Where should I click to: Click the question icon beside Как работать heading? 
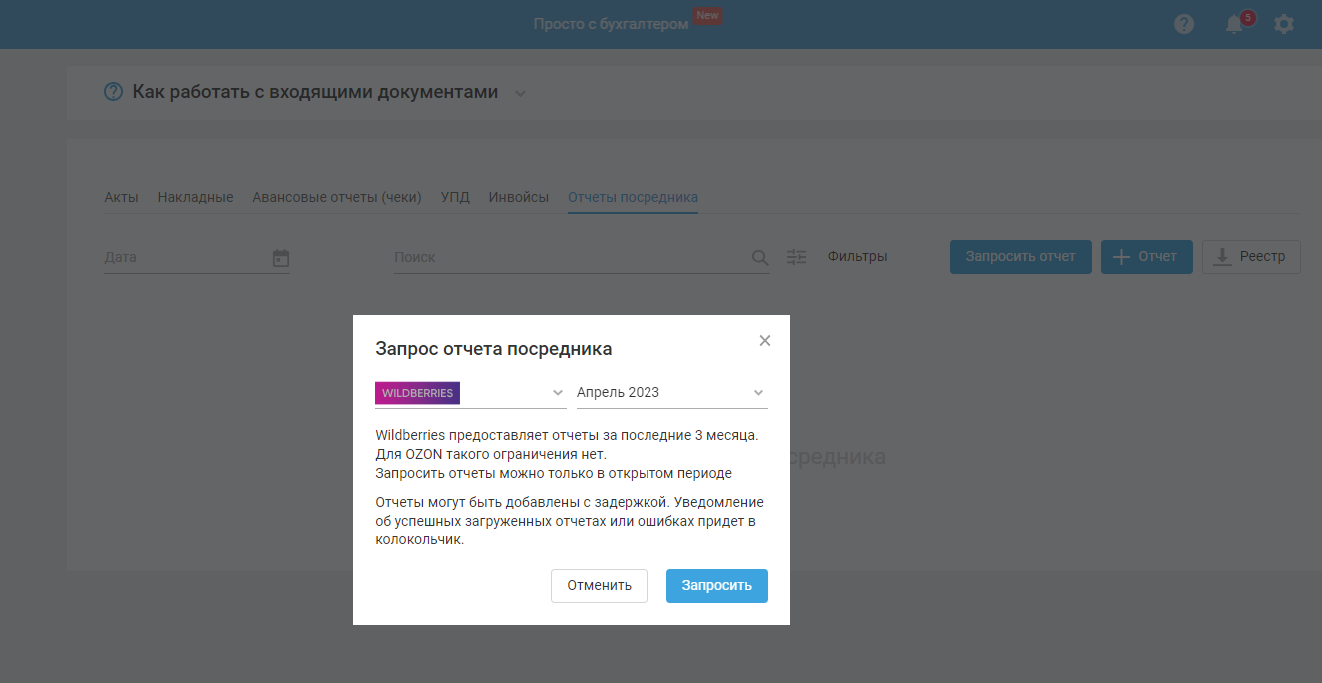pyautogui.click(x=114, y=92)
